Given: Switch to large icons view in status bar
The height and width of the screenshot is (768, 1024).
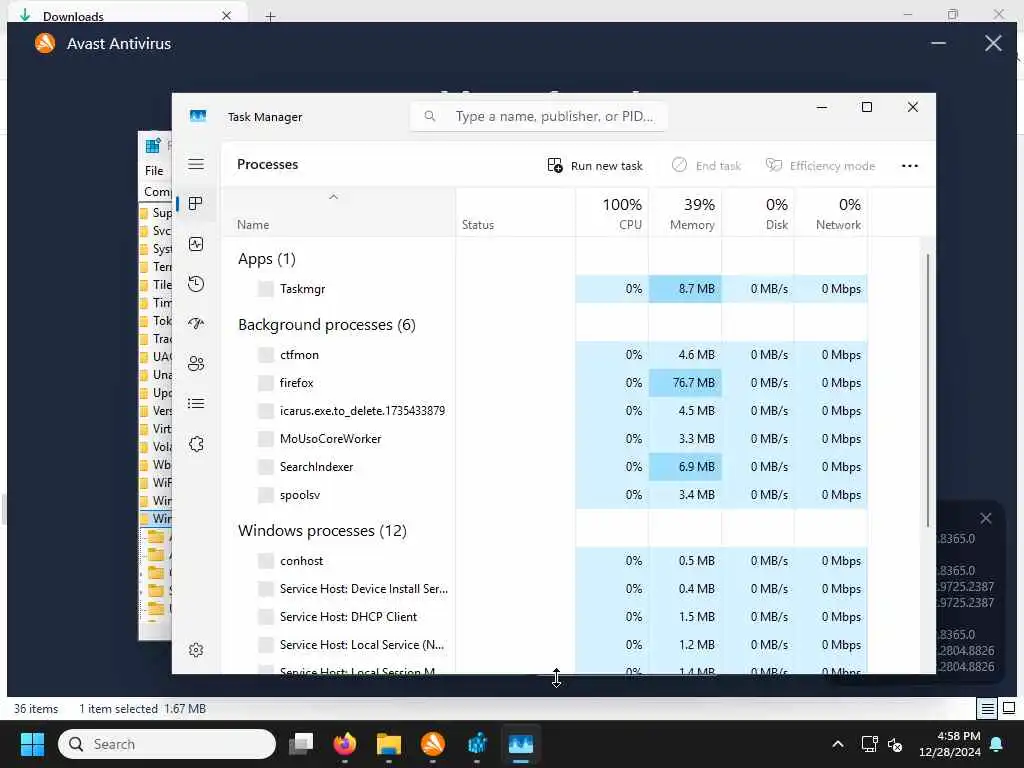Looking at the screenshot, I should (1008, 708).
